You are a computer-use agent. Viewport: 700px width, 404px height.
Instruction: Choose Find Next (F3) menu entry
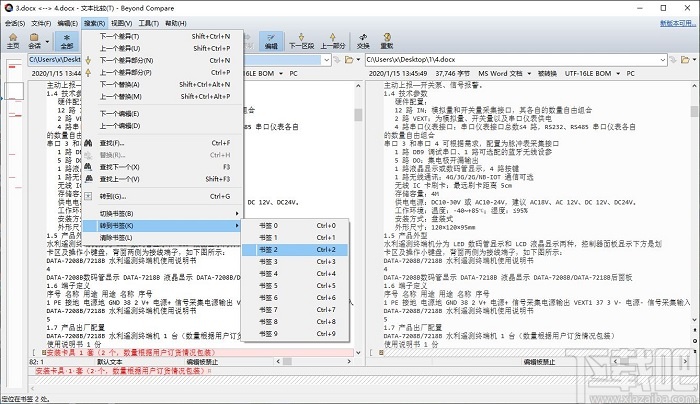tap(162, 167)
